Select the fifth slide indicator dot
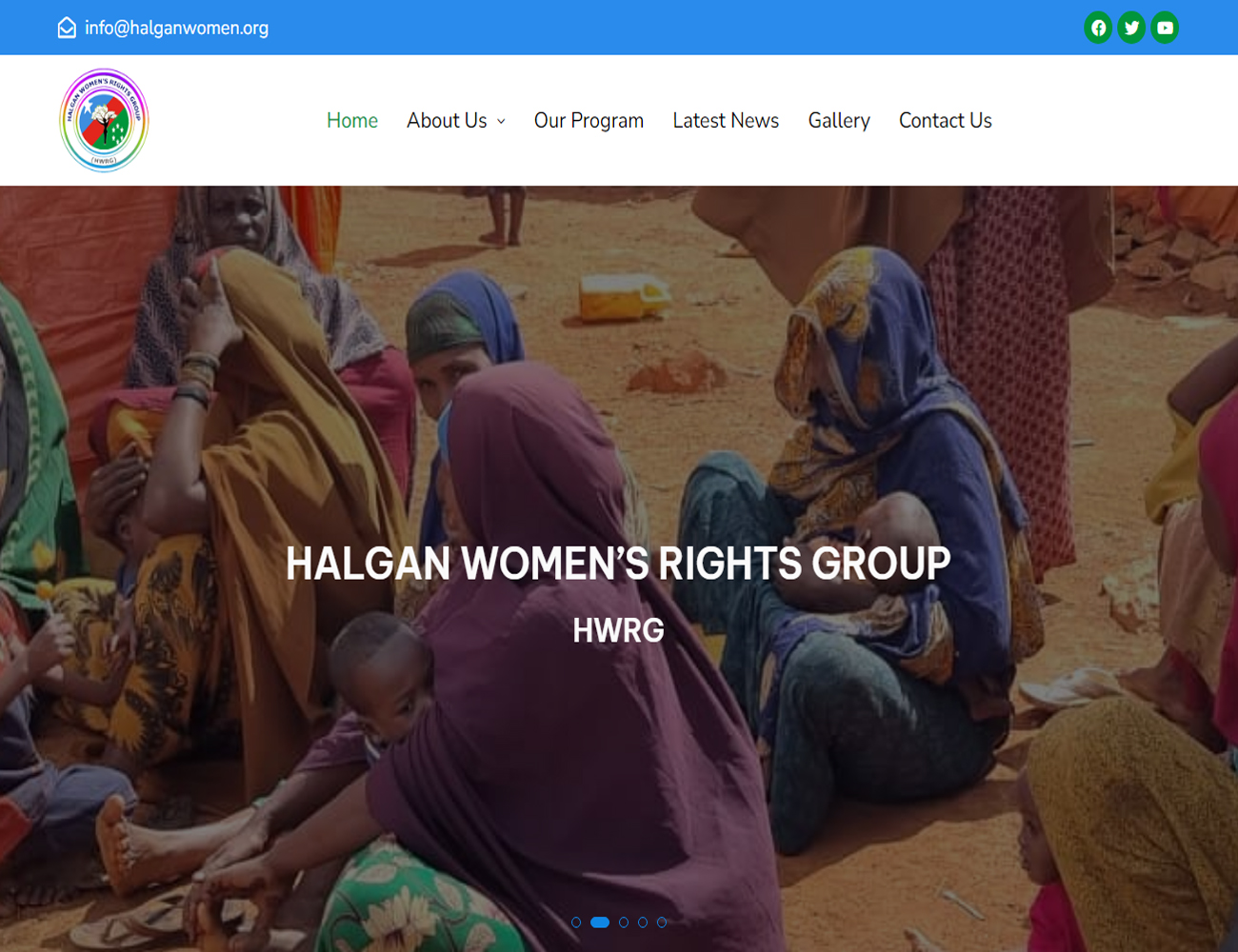 [662, 922]
